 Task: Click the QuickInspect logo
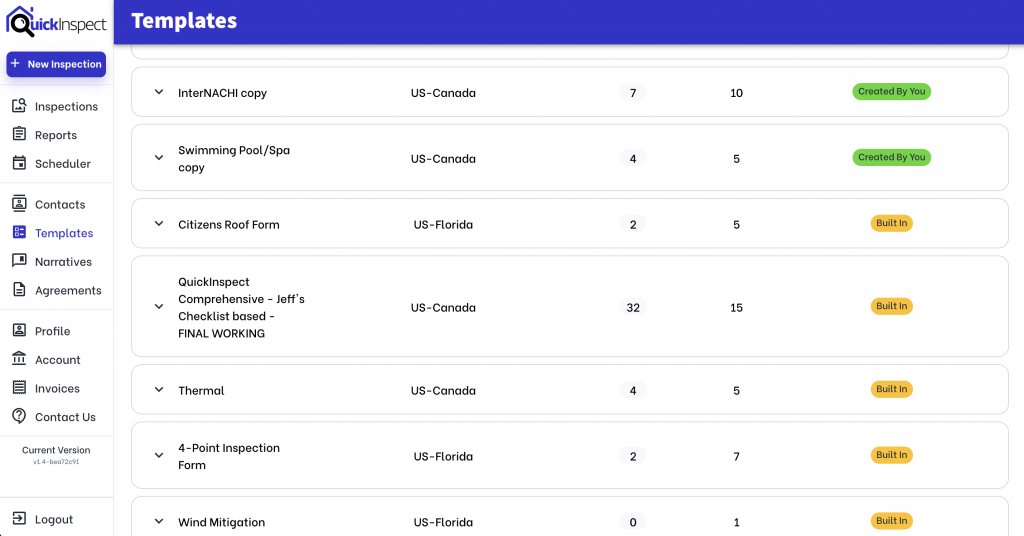pos(56,21)
